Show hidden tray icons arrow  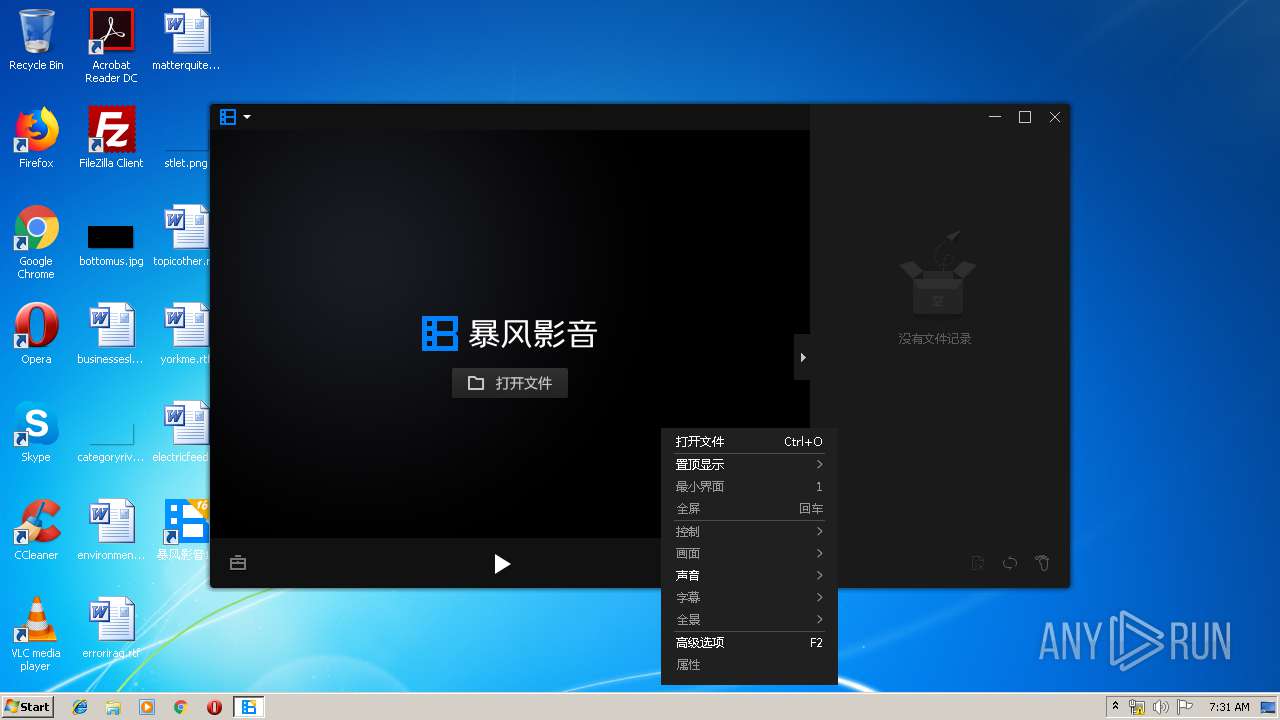point(1115,707)
